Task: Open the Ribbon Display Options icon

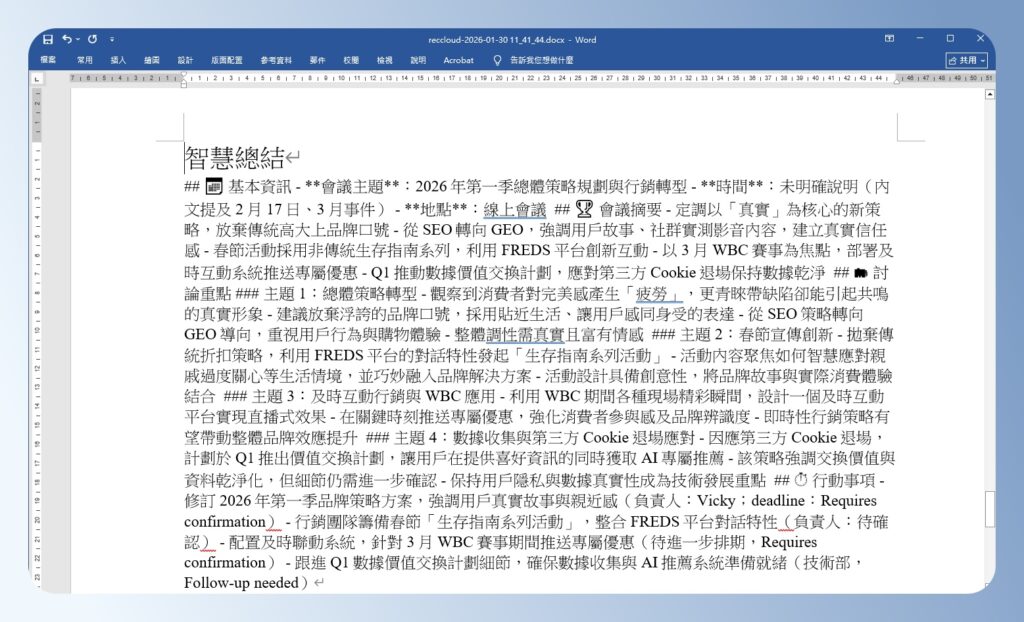Action: 890,38
